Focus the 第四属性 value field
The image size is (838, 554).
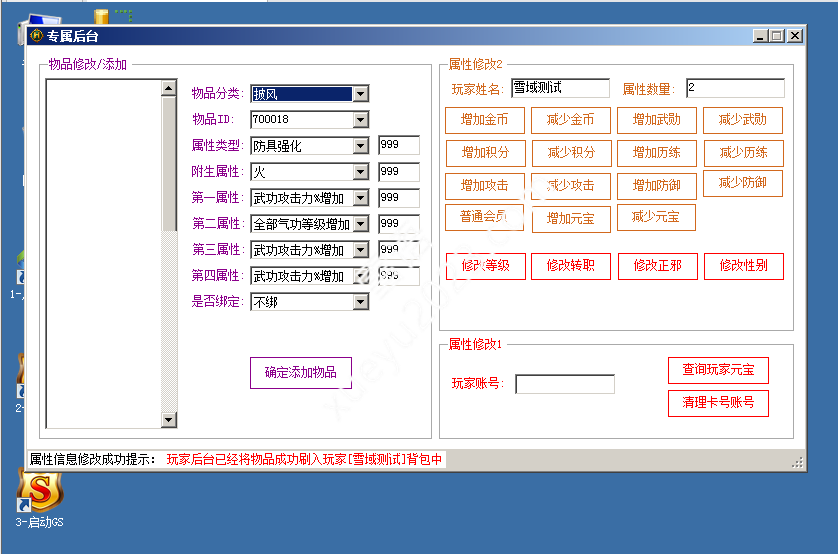[399, 276]
